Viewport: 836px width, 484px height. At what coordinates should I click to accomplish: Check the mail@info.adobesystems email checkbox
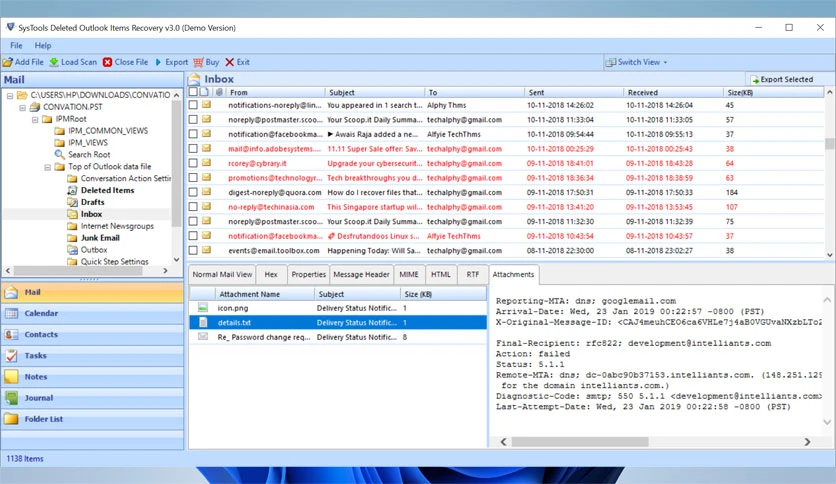pyautogui.click(x=193, y=149)
